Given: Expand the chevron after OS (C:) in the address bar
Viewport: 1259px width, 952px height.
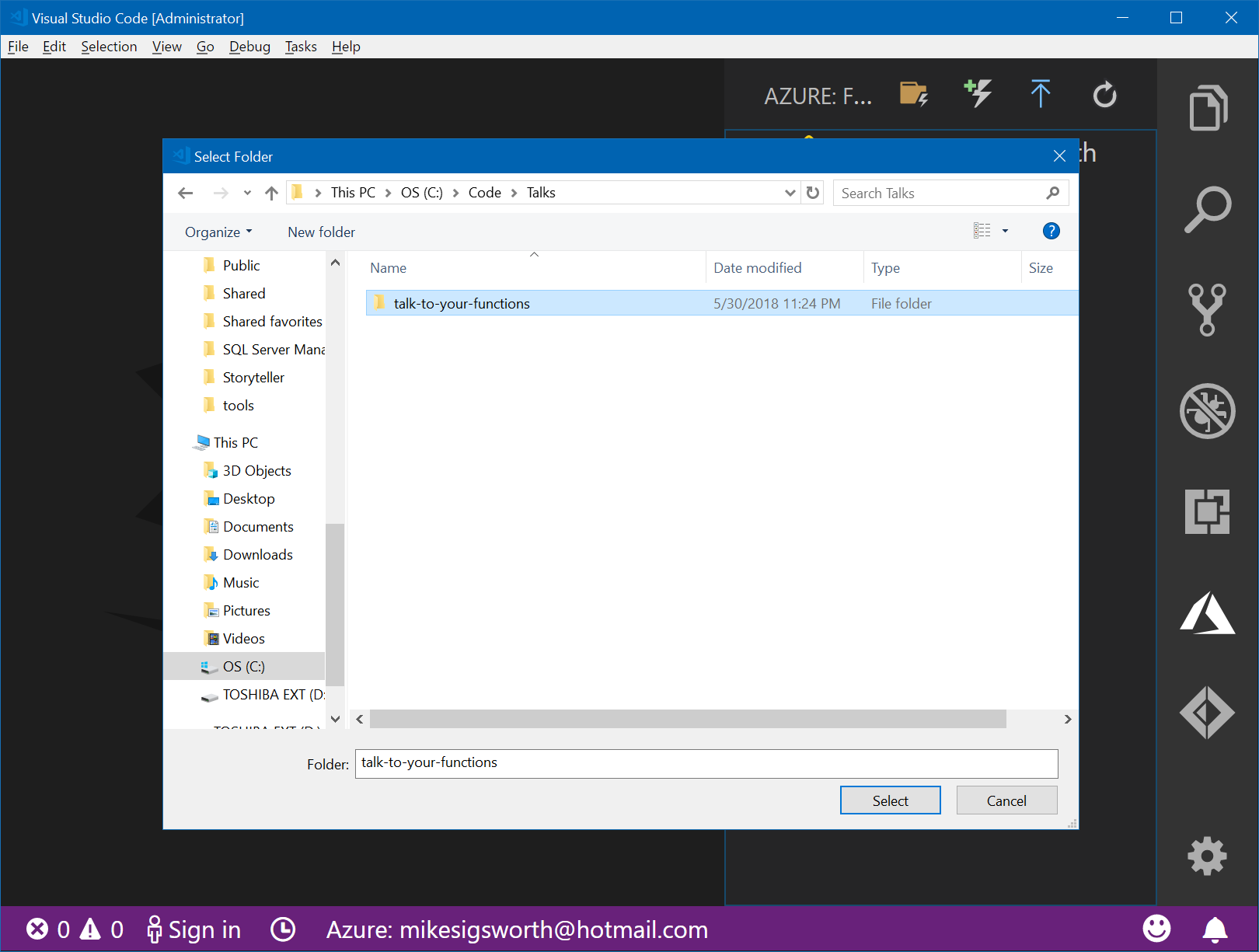Looking at the screenshot, I should (x=455, y=193).
